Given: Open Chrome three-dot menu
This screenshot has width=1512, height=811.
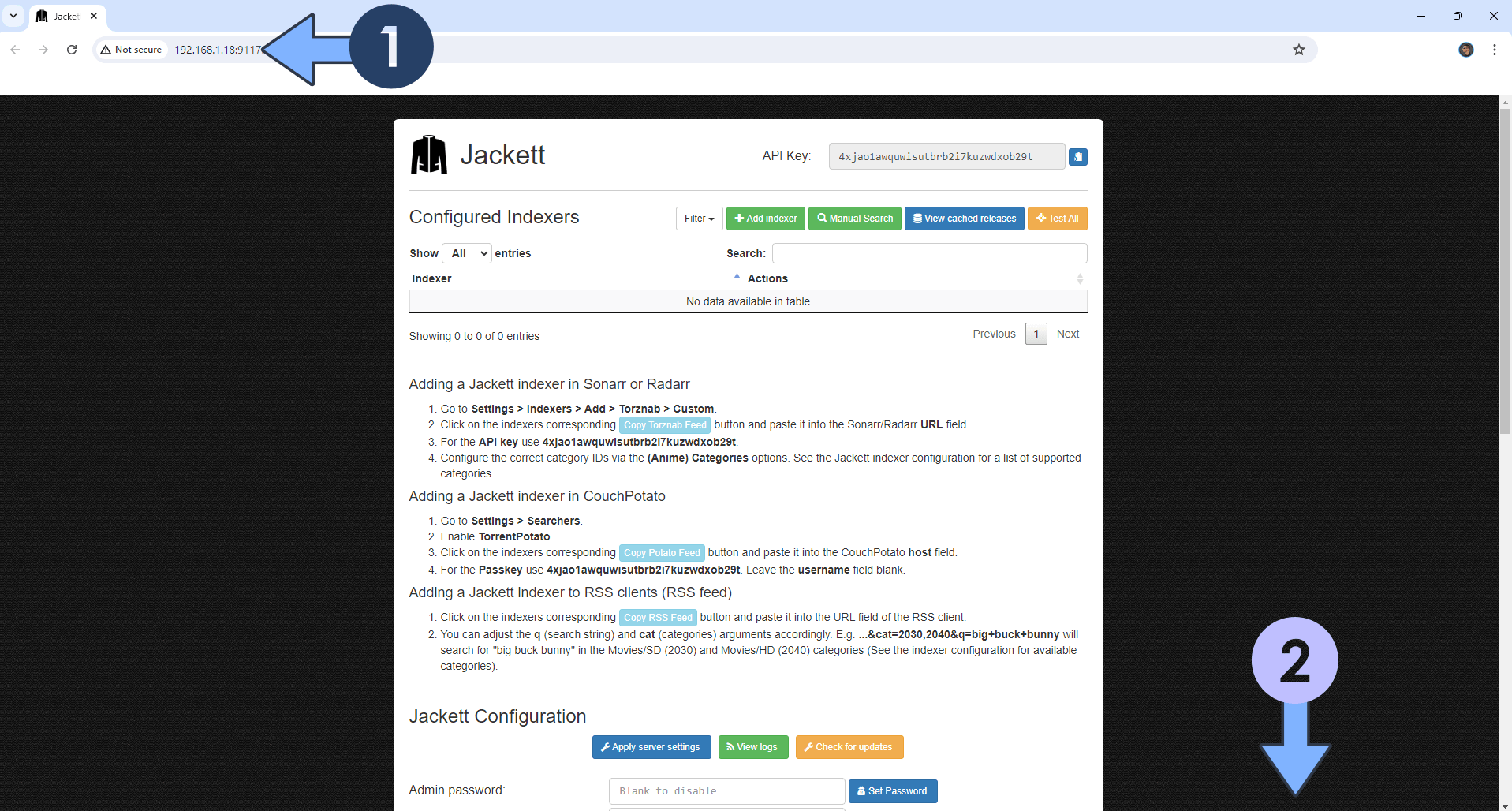Looking at the screenshot, I should click(x=1494, y=50).
